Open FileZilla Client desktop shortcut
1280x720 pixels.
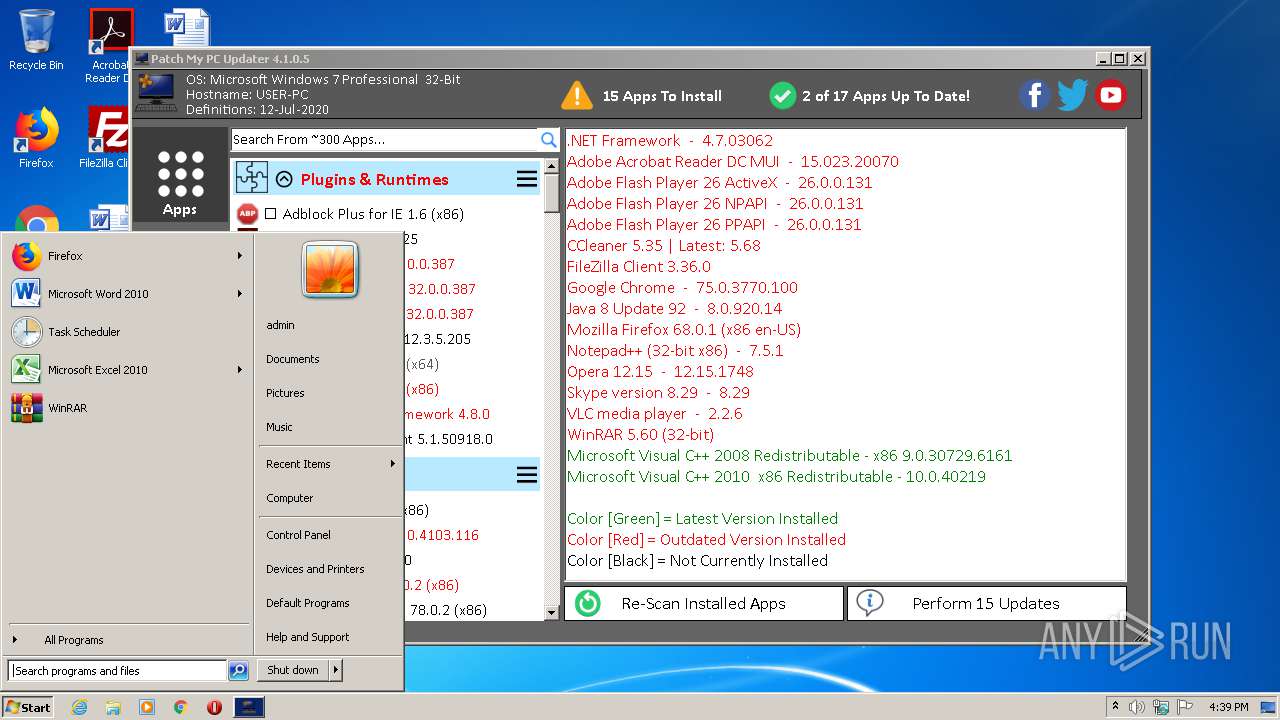(106, 138)
